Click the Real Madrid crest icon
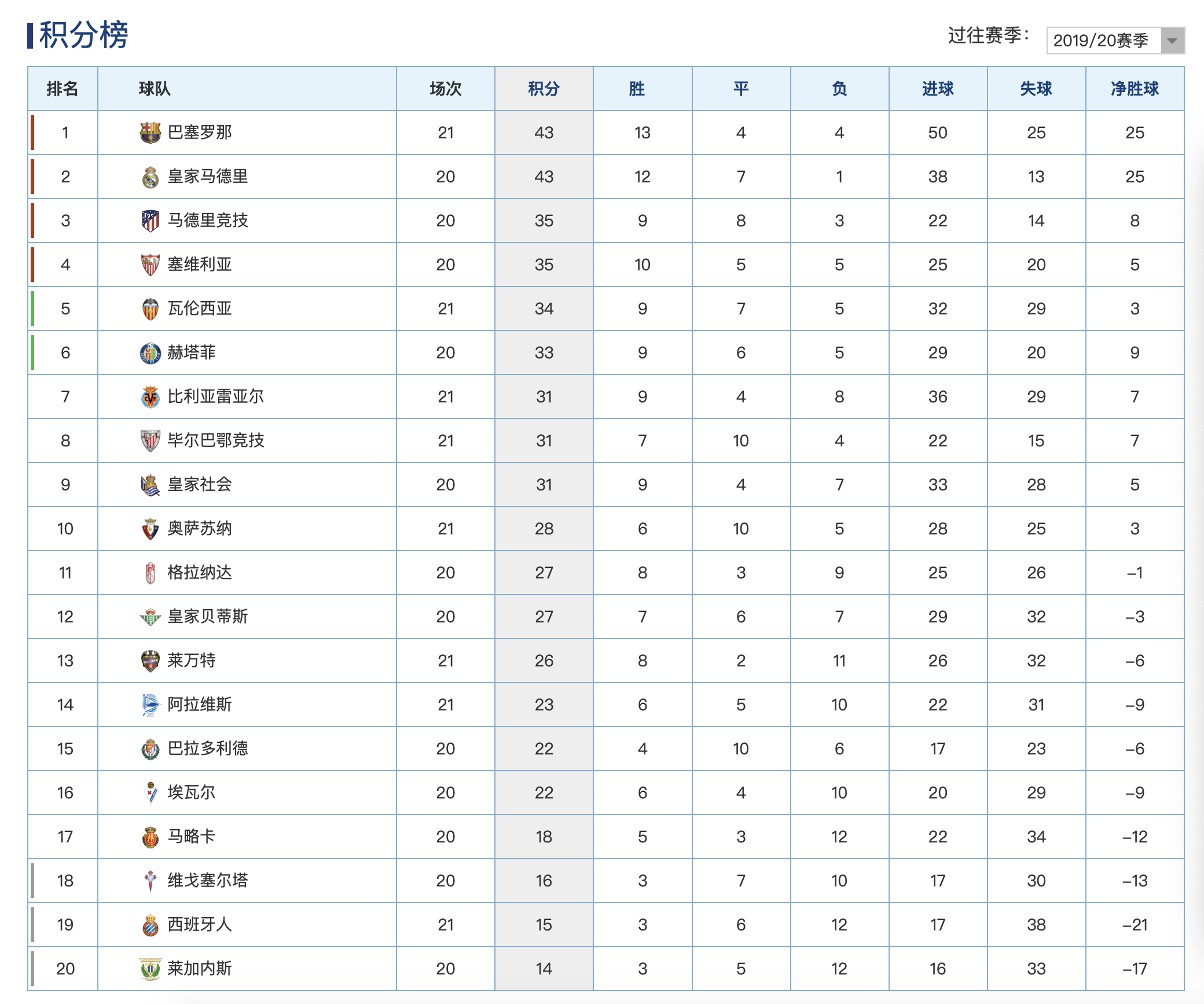The image size is (1204, 1004). 150,177
